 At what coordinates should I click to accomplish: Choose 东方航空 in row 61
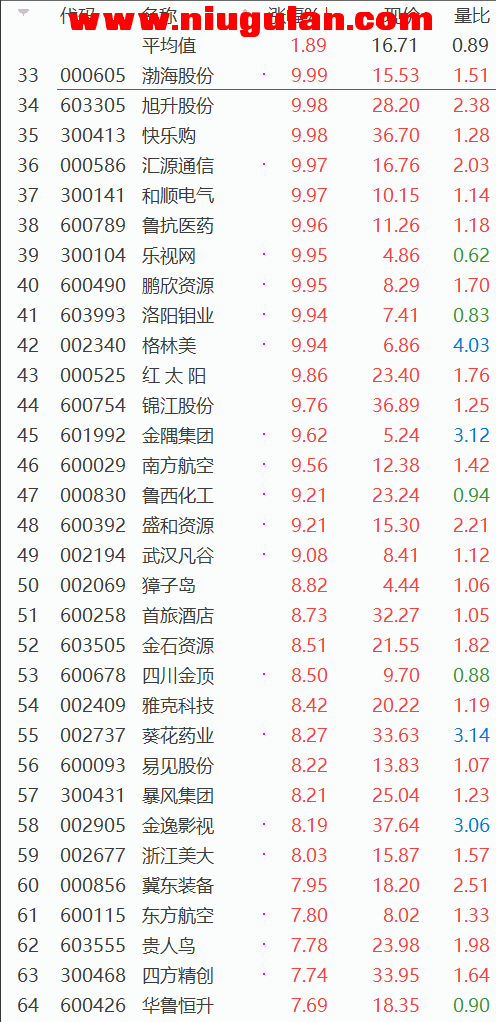click(x=178, y=915)
